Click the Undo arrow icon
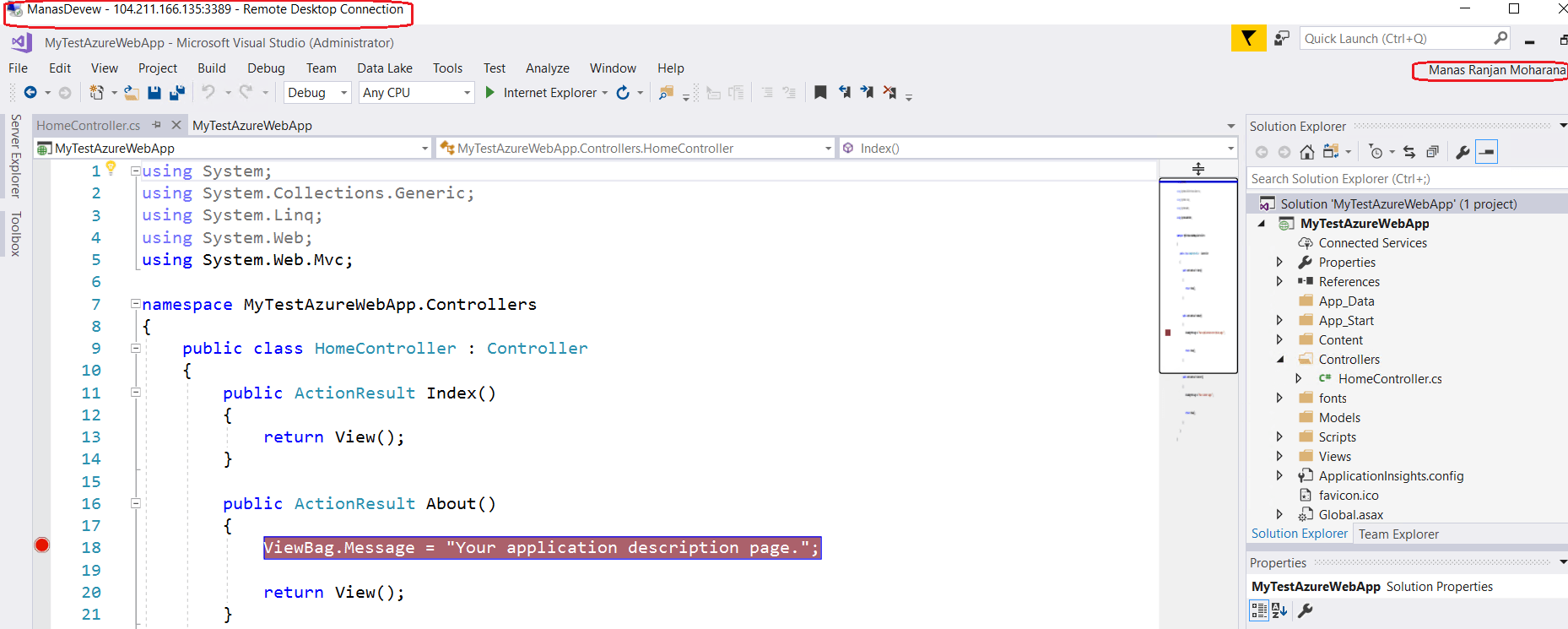Viewport: 1568px width, 629px height. coord(208,92)
